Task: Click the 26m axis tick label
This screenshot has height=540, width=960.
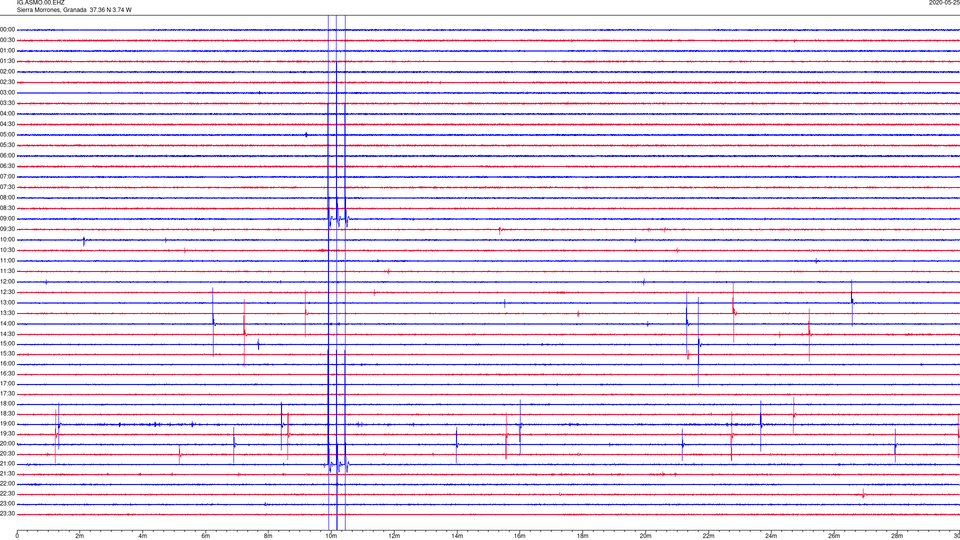Action: (x=834, y=536)
